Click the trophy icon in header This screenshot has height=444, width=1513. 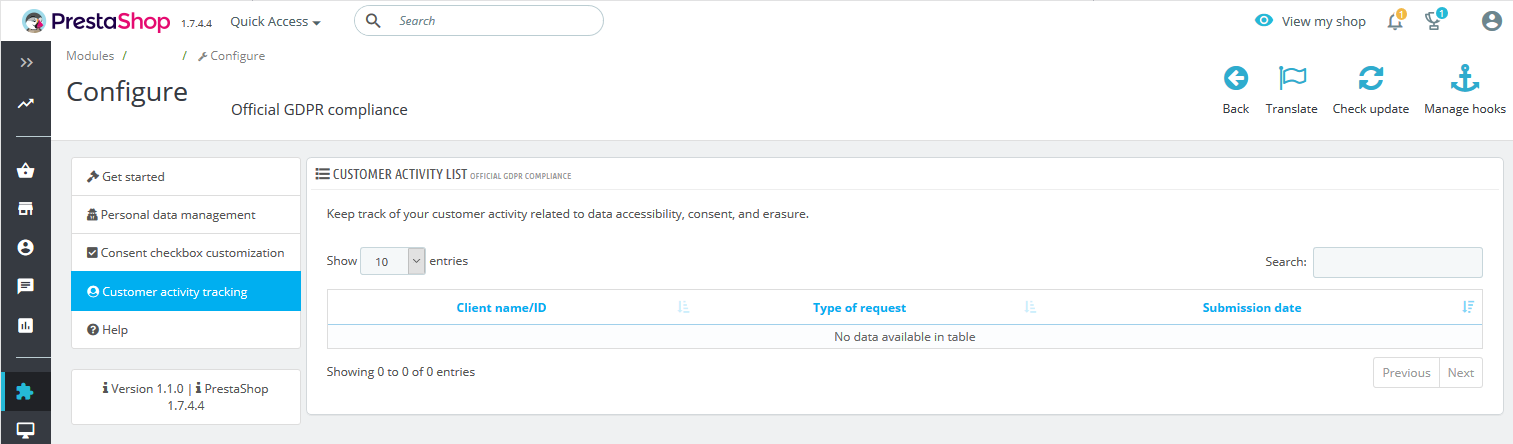1434,21
